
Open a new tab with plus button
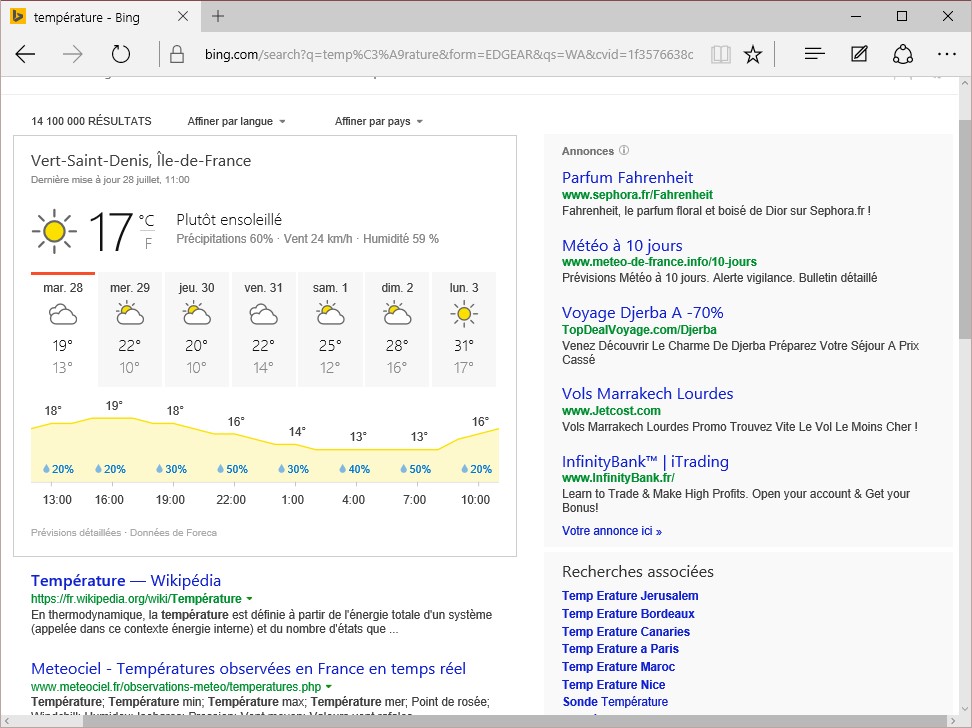pos(218,17)
